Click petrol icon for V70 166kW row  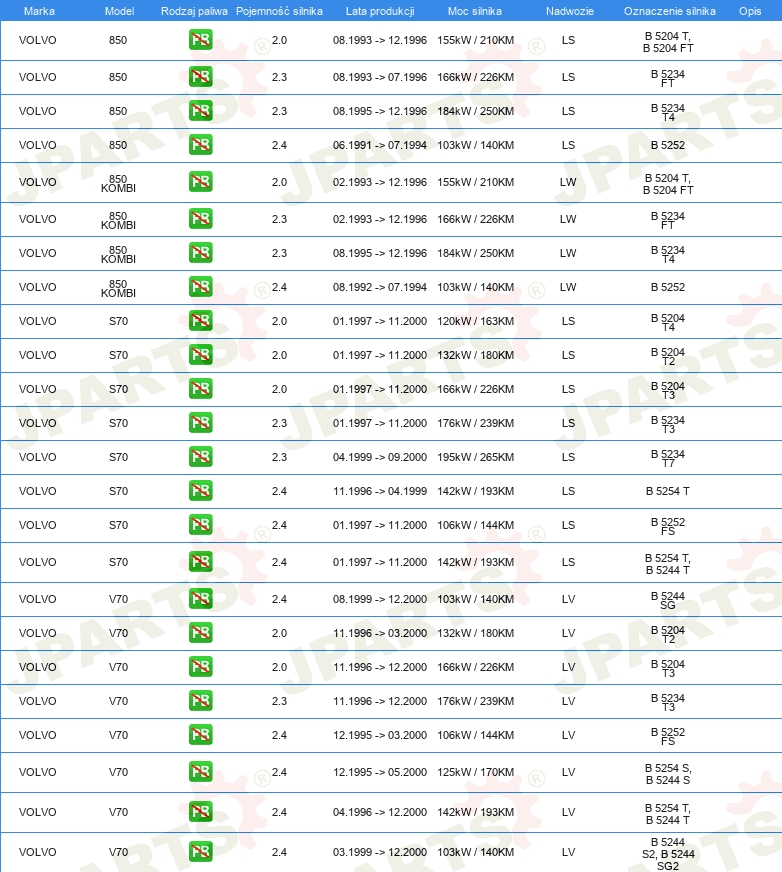200,666
